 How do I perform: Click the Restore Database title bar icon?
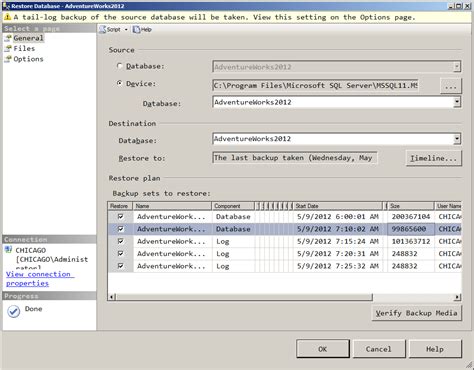[x=6, y=5]
